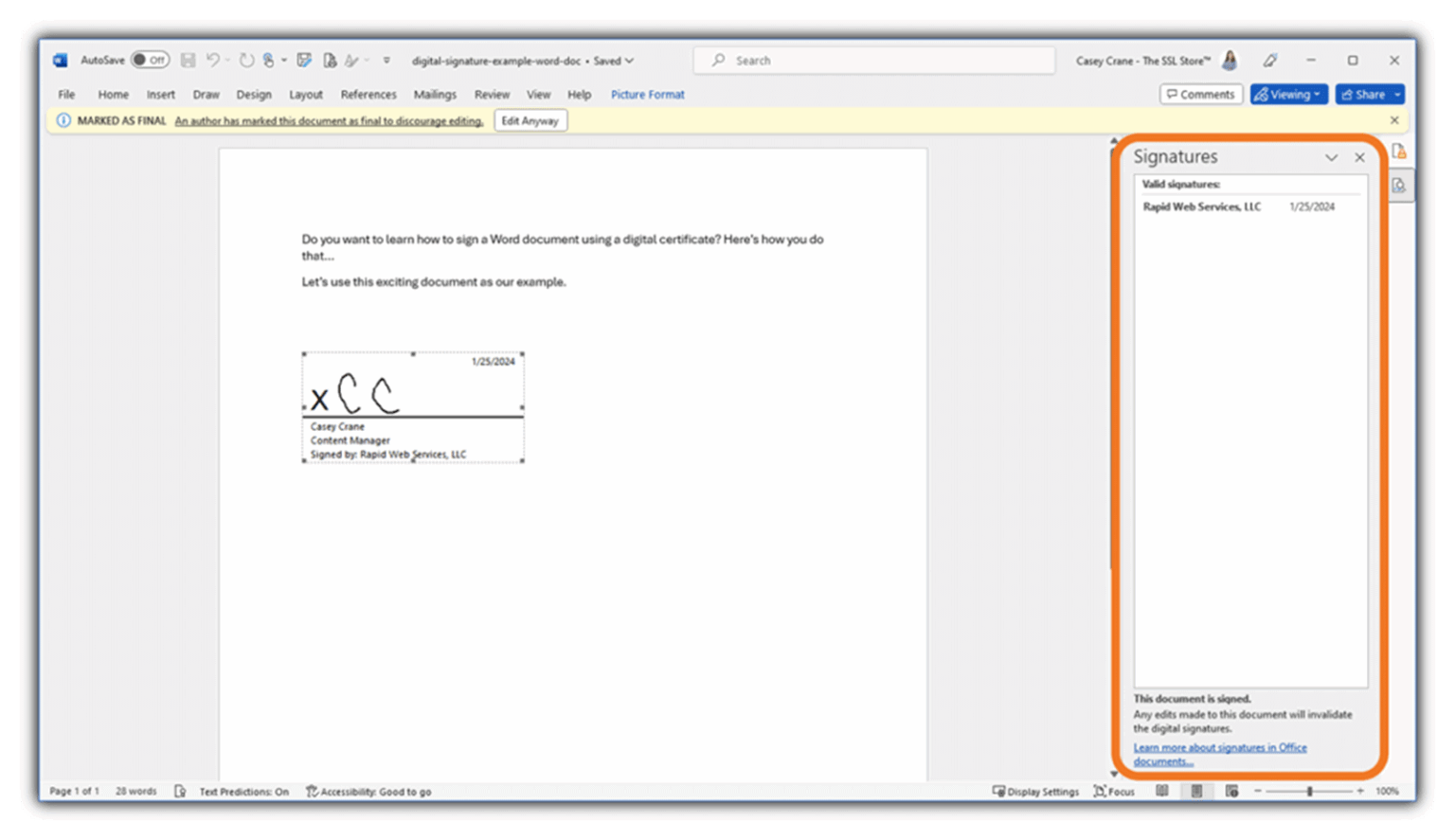Click the spelling/proofing icon in status bar
This screenshot has height=840, width=1455.
180,792
